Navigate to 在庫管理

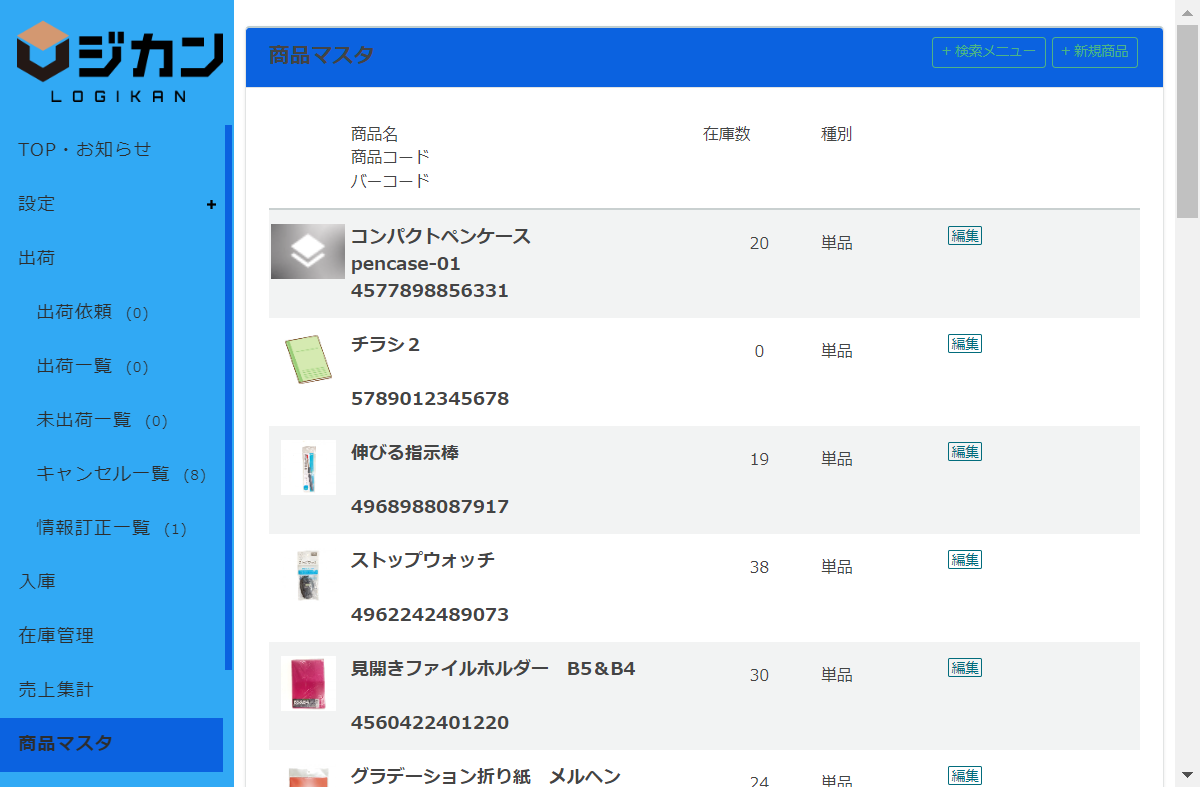56,636
